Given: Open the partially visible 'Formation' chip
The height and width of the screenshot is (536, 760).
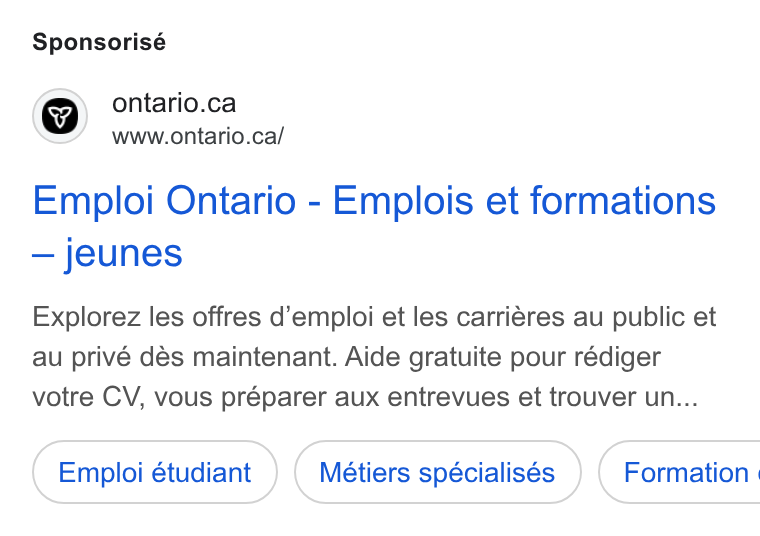Looking at the screenshot, I should [x=680, y=472].
